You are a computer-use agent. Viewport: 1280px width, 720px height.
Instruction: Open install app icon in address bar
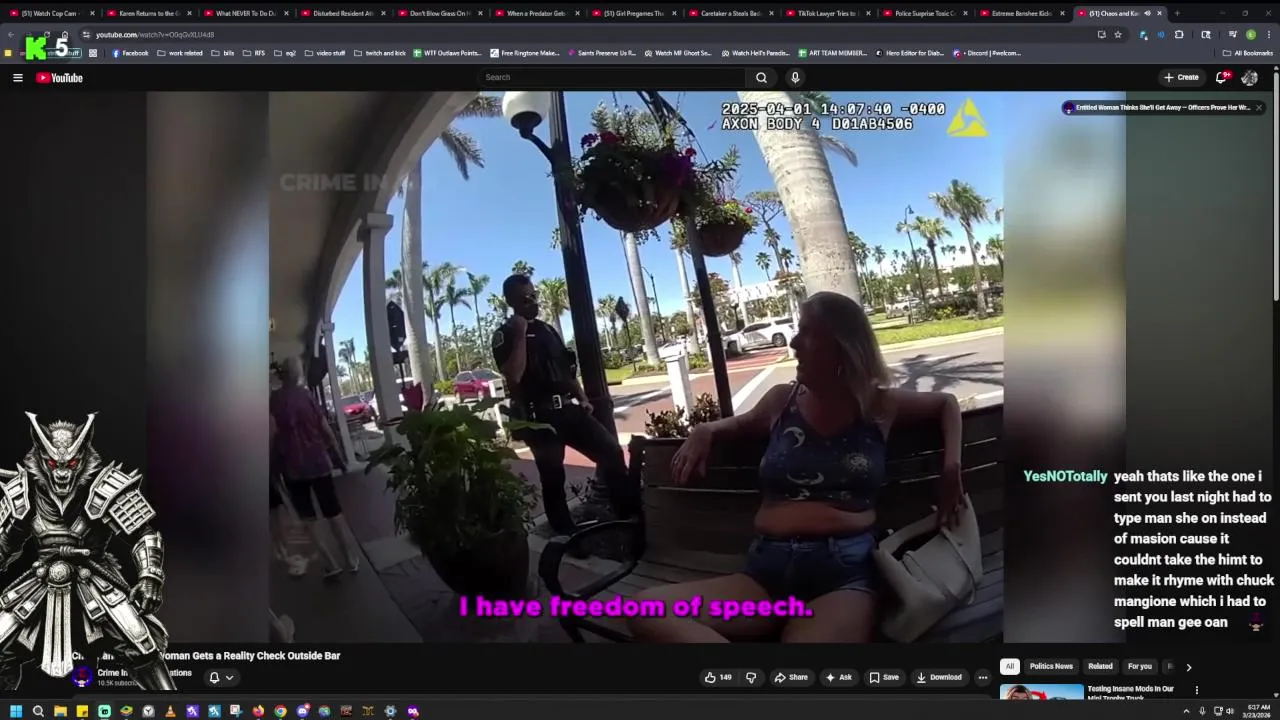click(x=1101, y=34)
